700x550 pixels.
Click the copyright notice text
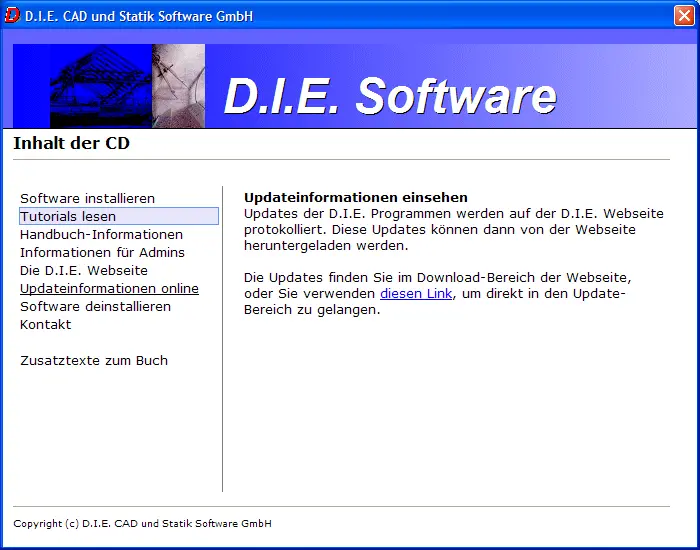point(142,523)
